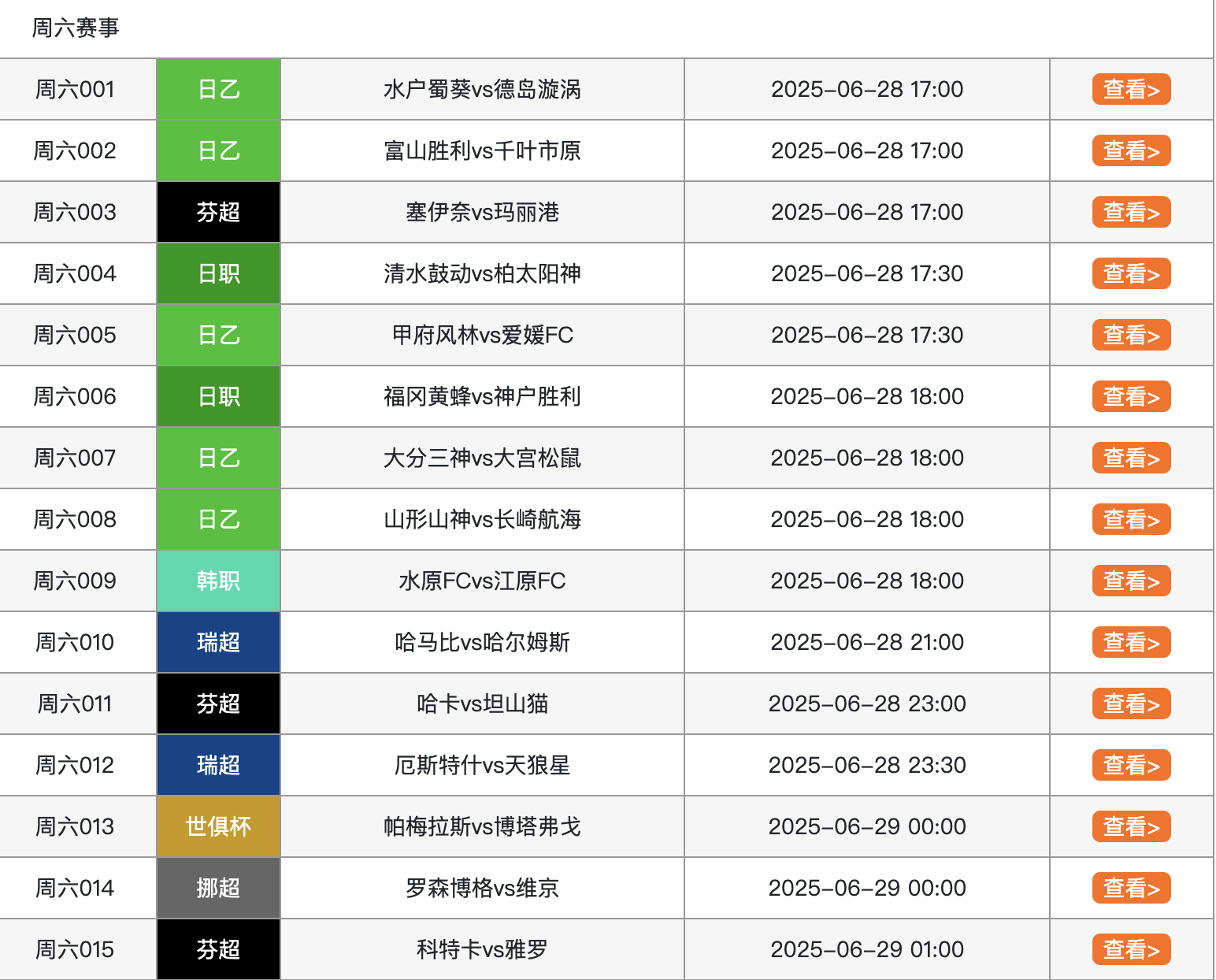Click the 日职 league tag in 周六004 row
The height and width of the screenshot is (980, 1216).
218,273
